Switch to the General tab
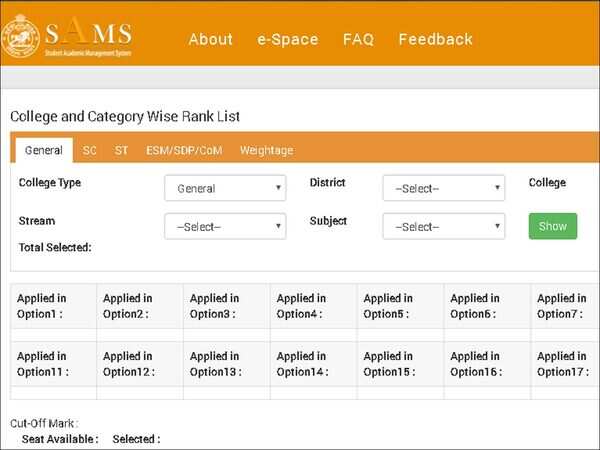 pyautogui.click(x=44, y=151)
